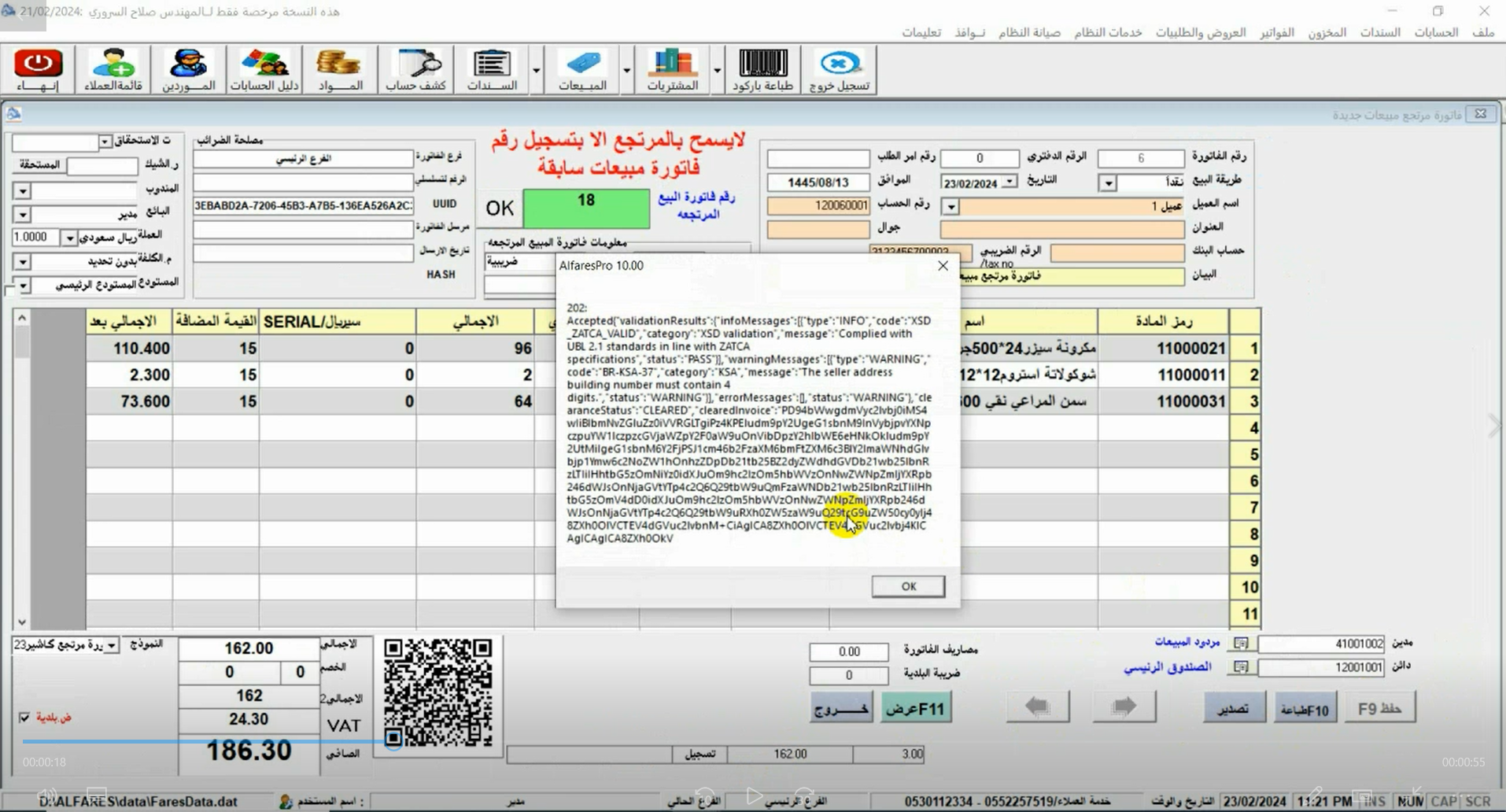Toggle the ض.بلدية checkbox
The height and width of the screenshot is (812, 1506).
[x=24, y=718]
